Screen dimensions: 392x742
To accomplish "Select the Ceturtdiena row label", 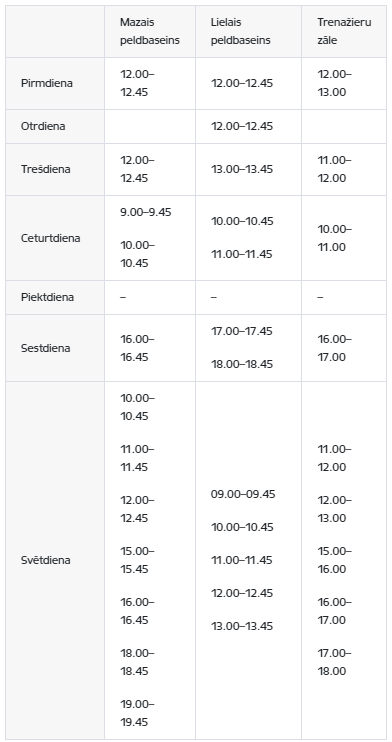I will (51, 238).
